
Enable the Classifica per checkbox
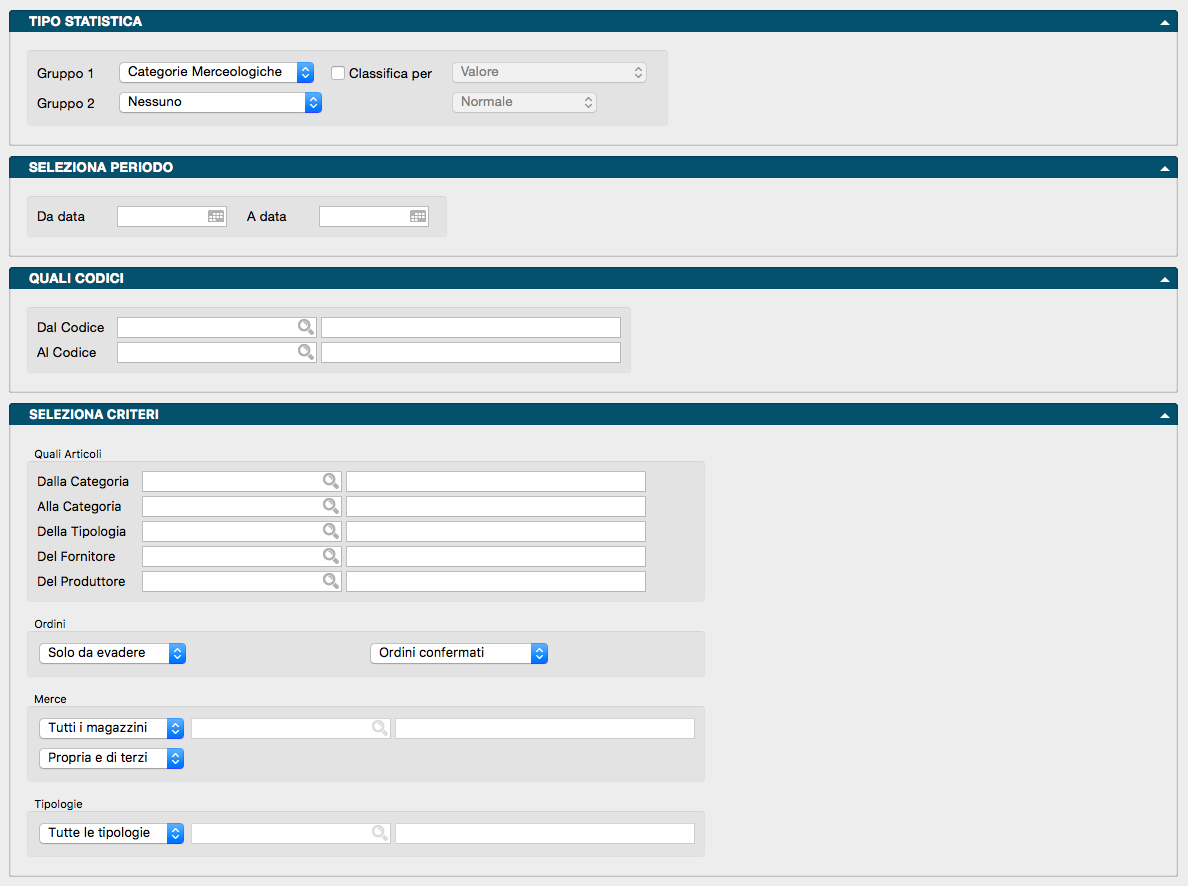click(x=338, y=73)
